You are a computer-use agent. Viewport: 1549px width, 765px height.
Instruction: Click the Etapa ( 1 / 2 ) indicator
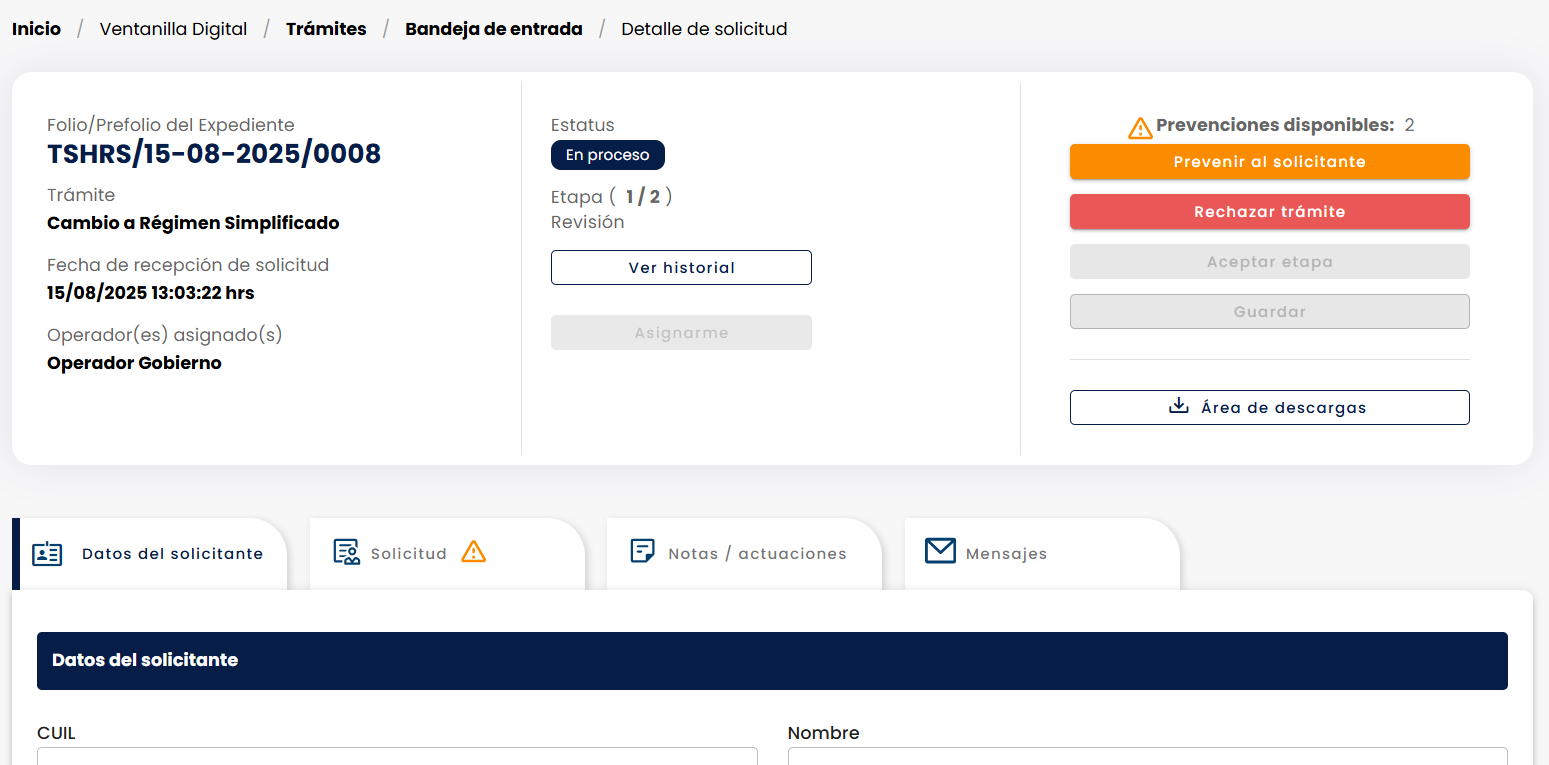612,197
